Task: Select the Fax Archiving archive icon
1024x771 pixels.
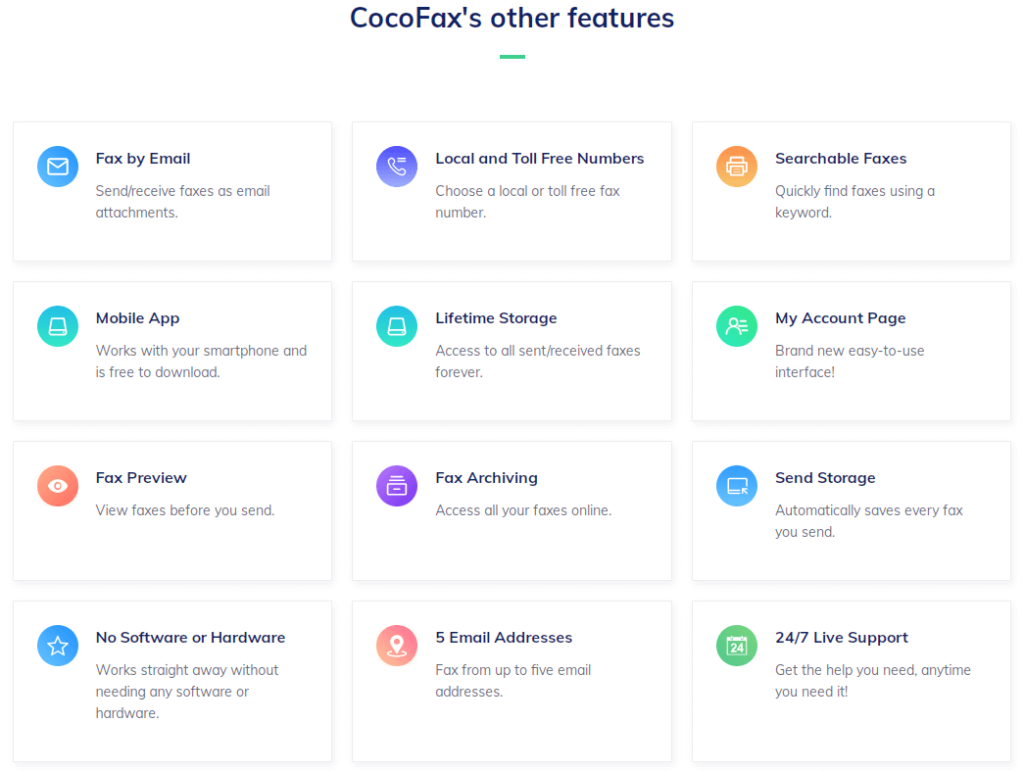Action: pos(397,486)
